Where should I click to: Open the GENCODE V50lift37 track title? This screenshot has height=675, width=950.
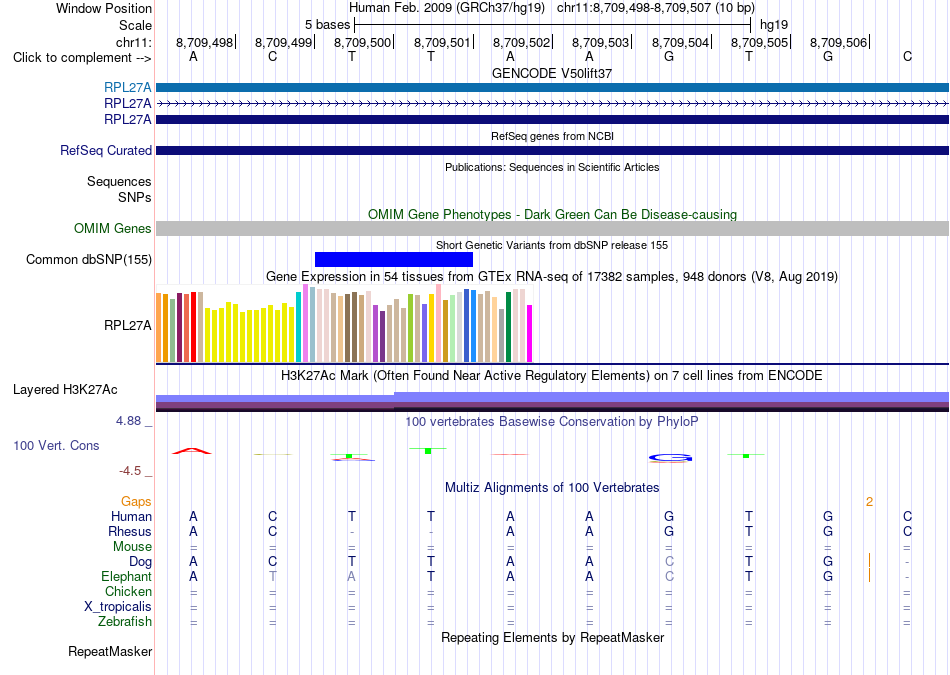552,73
